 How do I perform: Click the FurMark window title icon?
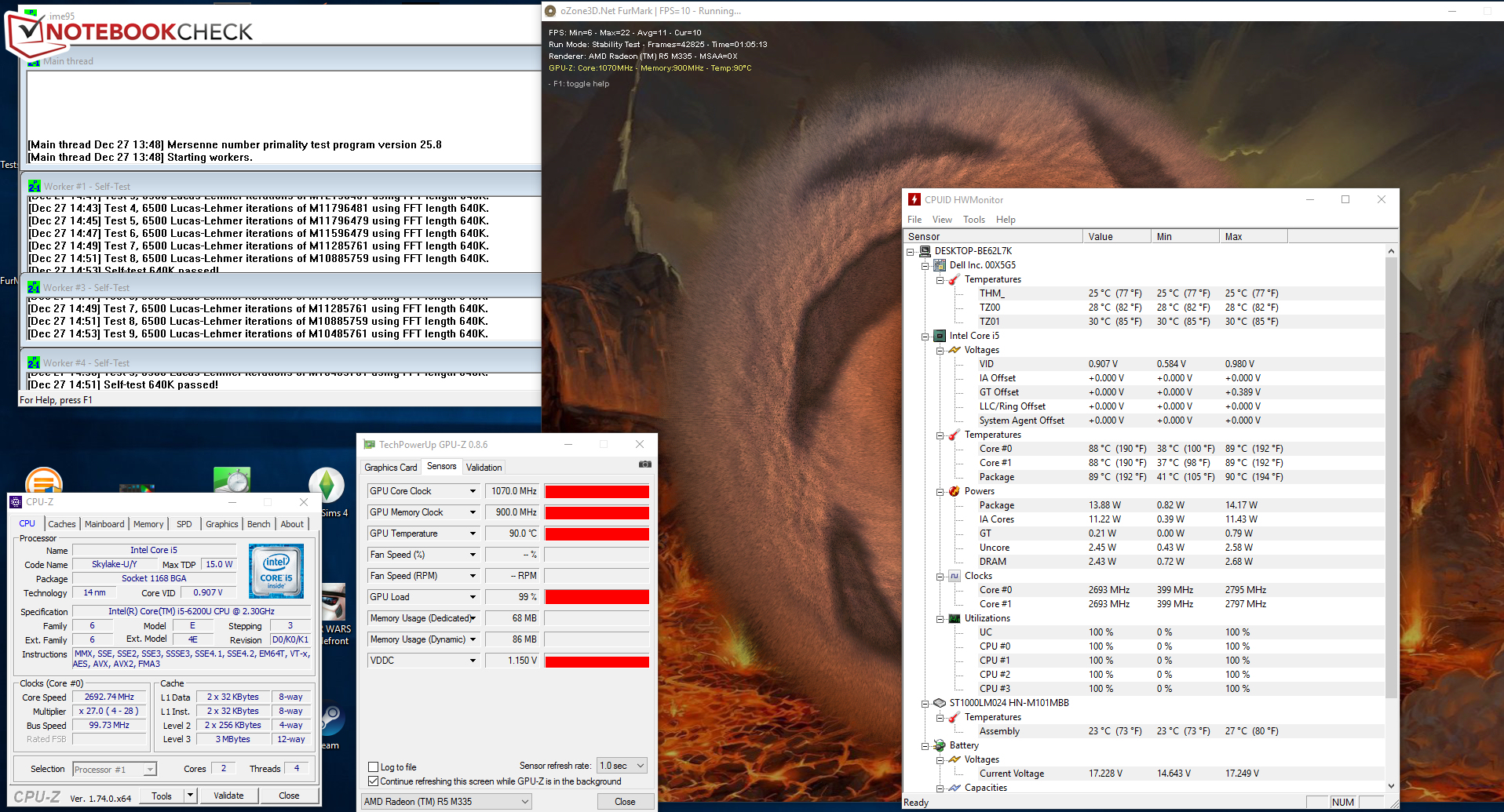(550, 11)
